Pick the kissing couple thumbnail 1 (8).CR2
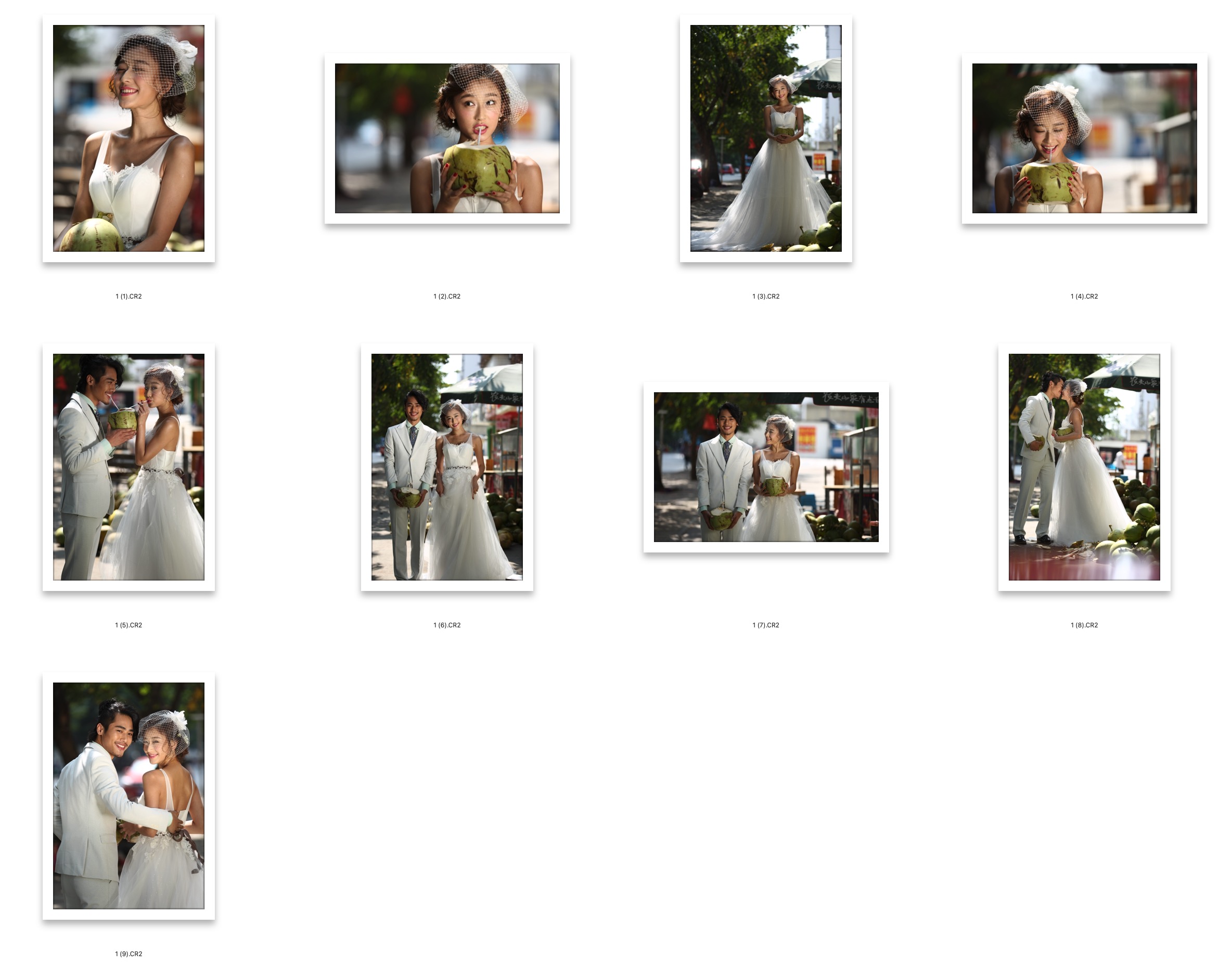1232x965 pixels. 1084,467
